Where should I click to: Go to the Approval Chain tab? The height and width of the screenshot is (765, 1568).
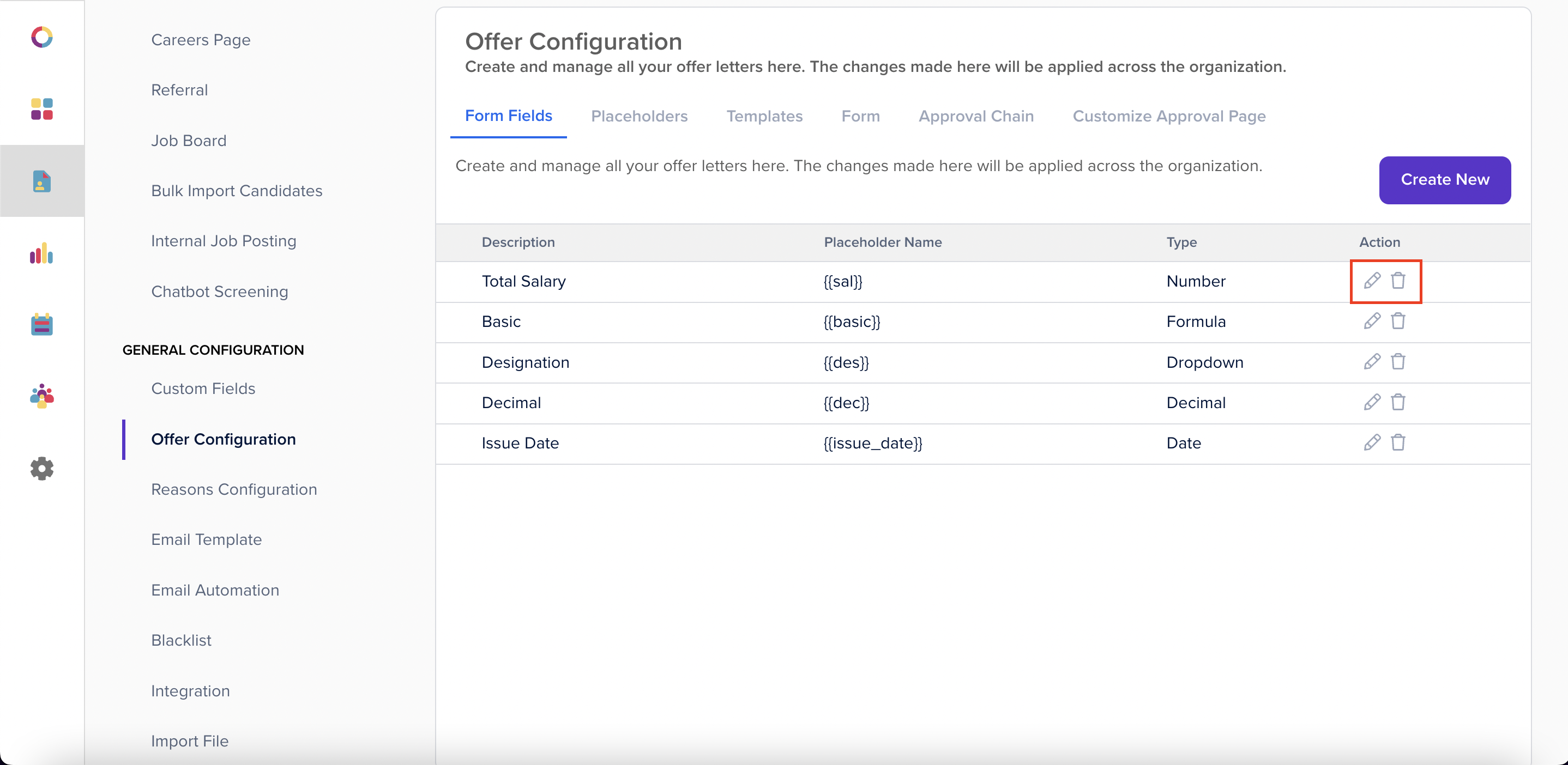point(976,116)
